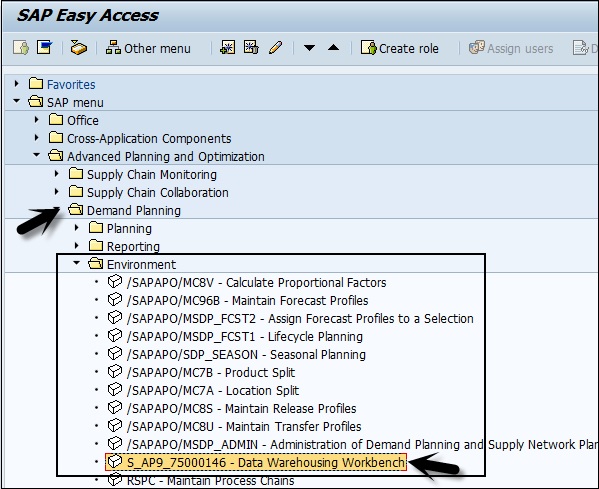
Task: Click the SAP menu toolbar icon
Action: (45, 48)
